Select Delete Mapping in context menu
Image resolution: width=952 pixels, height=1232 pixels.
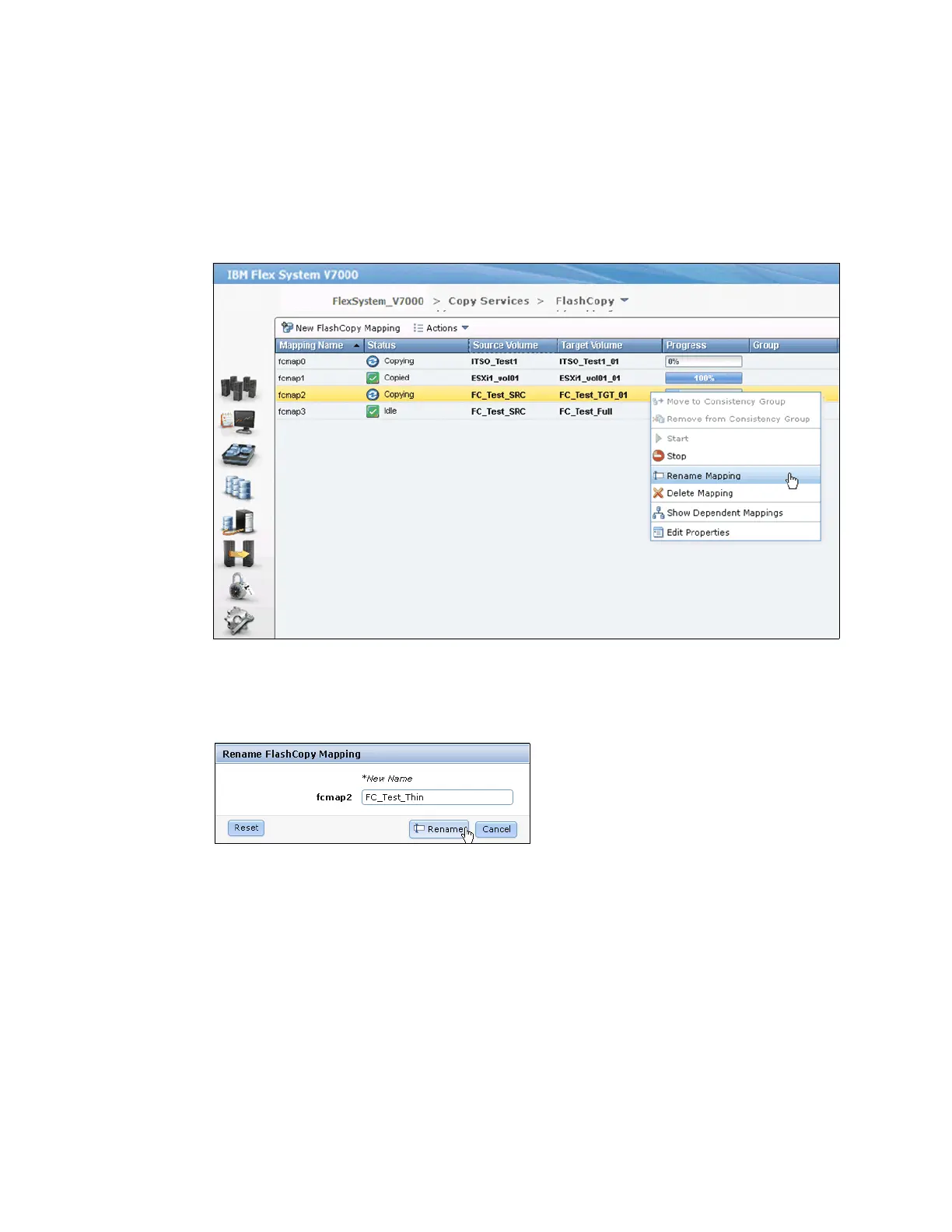(736, 493)
